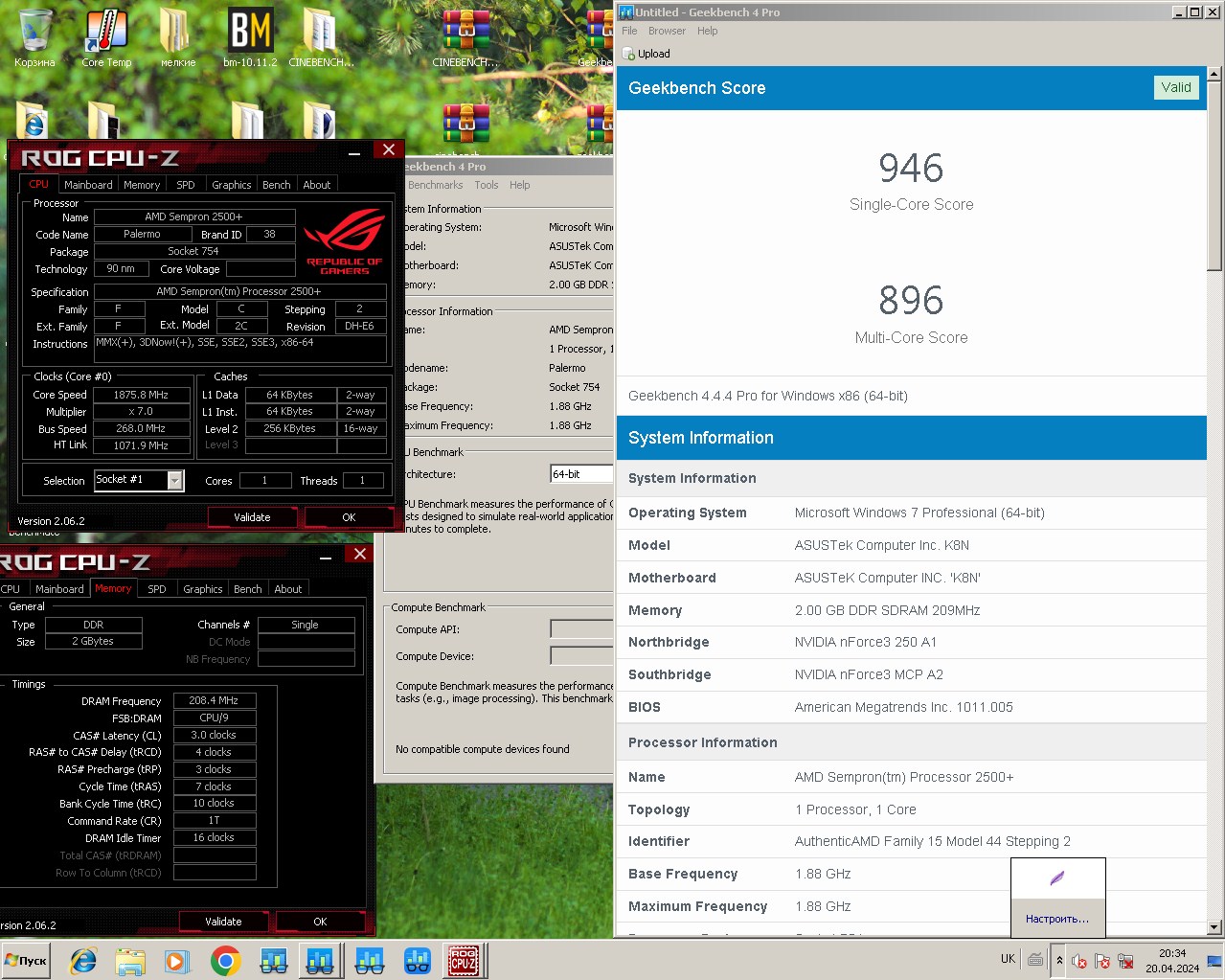This screenshot has height=980, width=1225.
Task: Click the Republic of Gamers logo in CPU-Z
Action: (x=344, y=242)
